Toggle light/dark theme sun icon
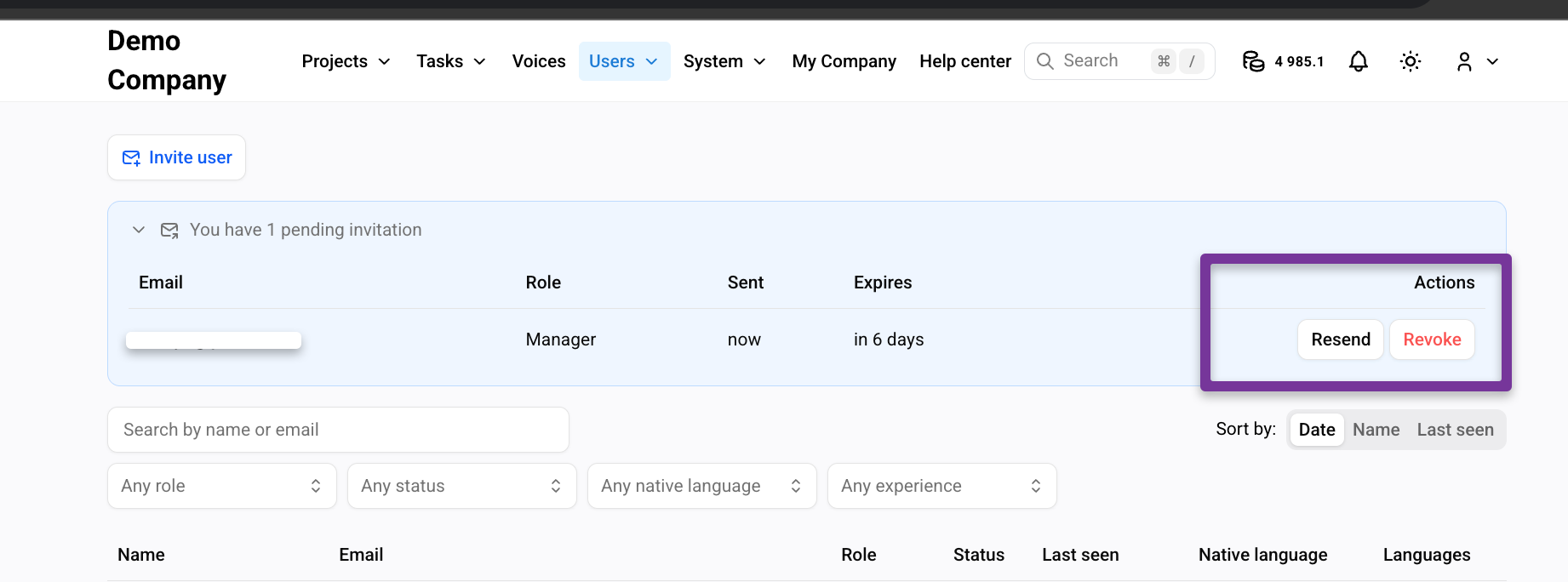The height and width of the screenshot is (582, 1568). (1411, 61)
